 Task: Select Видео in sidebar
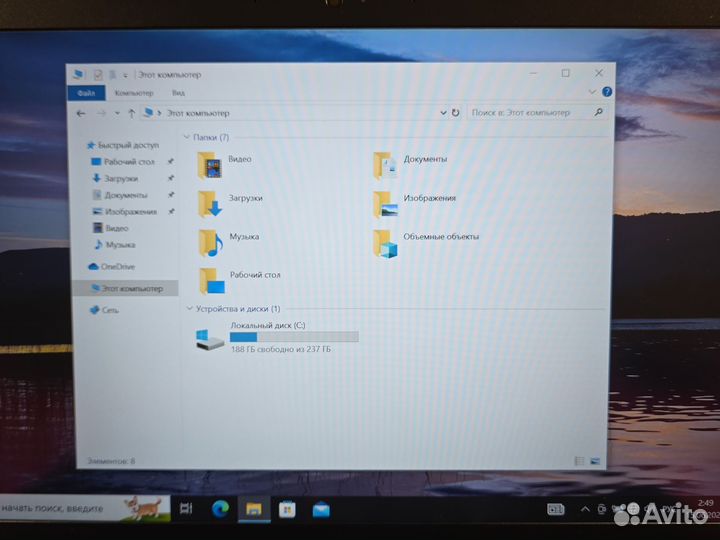[x=111, y=228]
